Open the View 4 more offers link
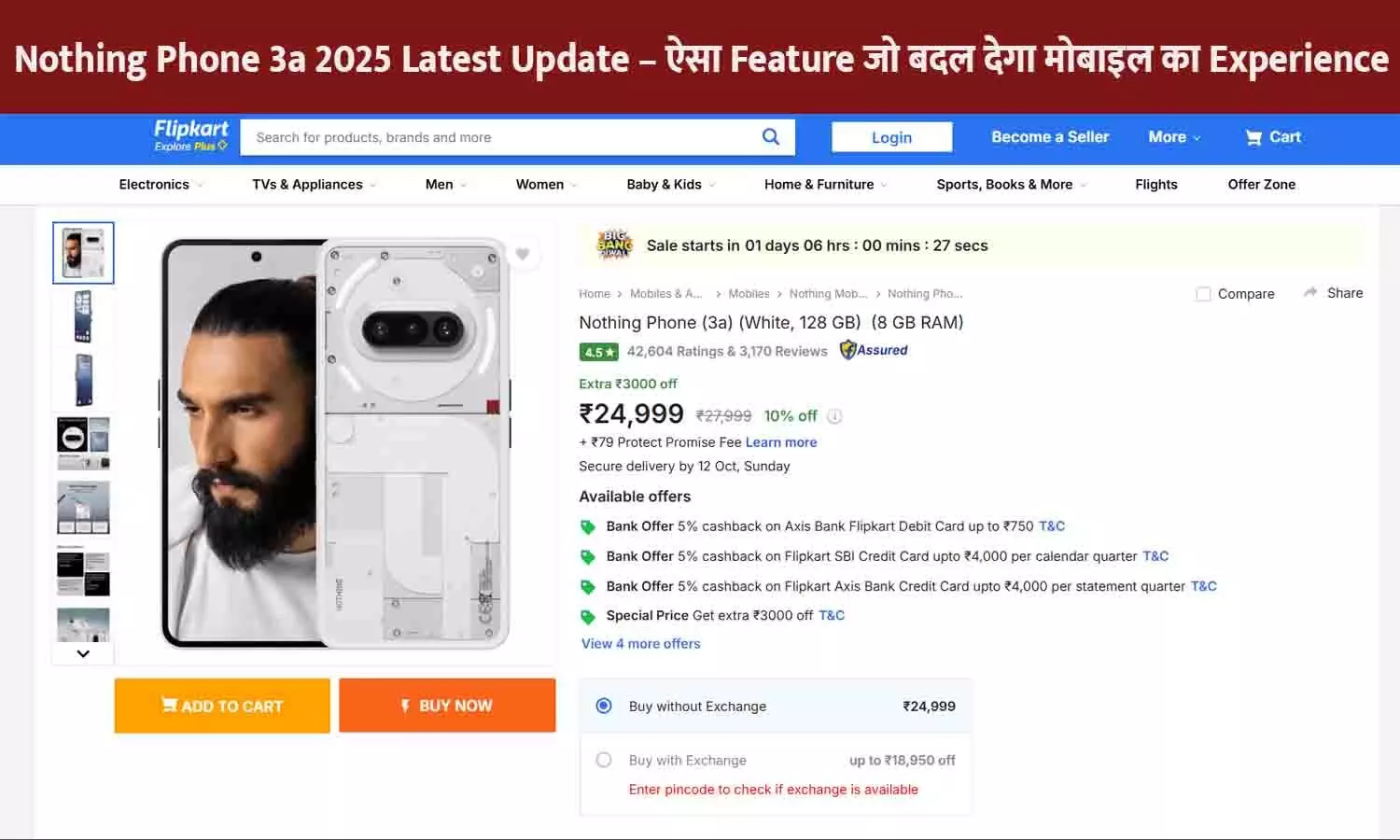The width and height of the screenshot is (1400, 840). point(640,643)
